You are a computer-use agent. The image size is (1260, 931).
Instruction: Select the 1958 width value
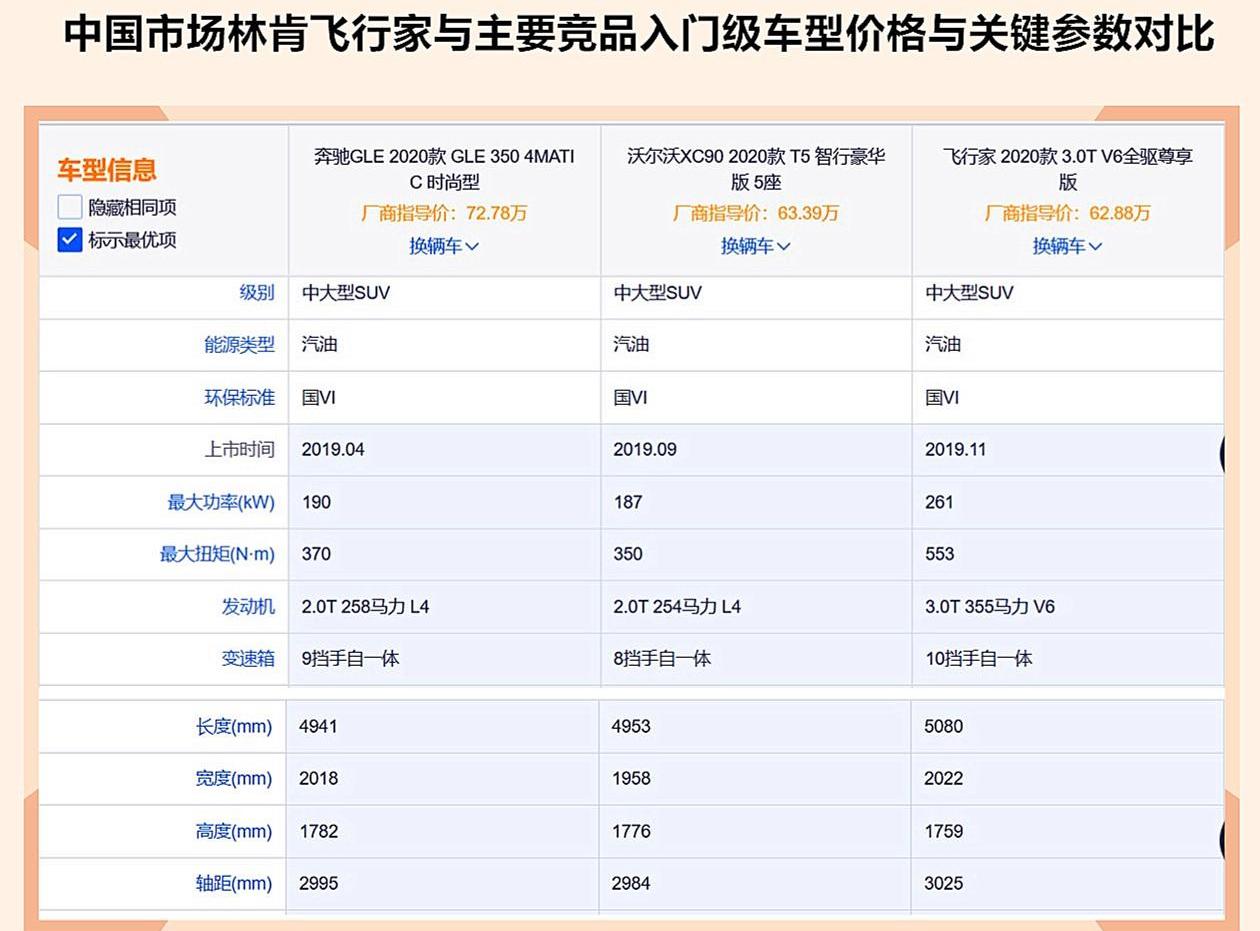coord(631,778)
